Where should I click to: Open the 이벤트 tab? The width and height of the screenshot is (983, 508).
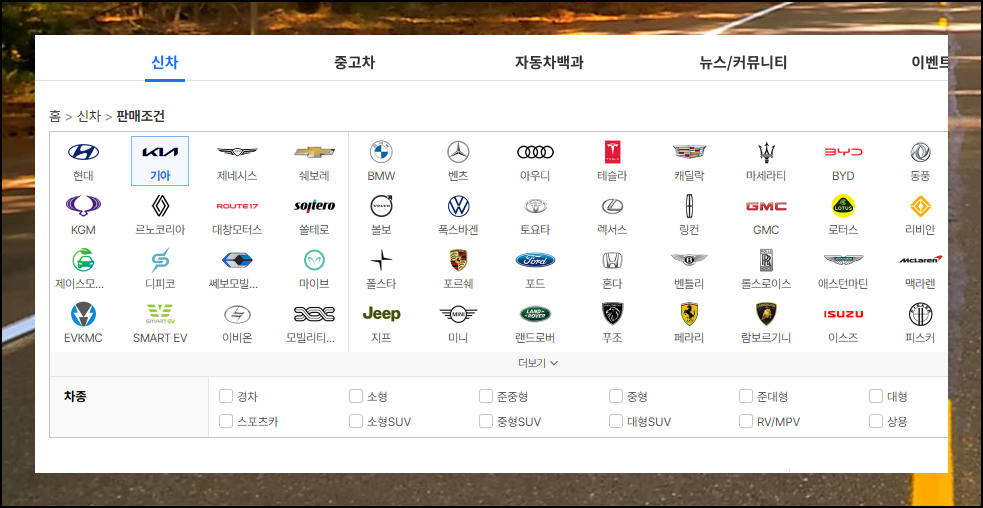tap(930, 62)
